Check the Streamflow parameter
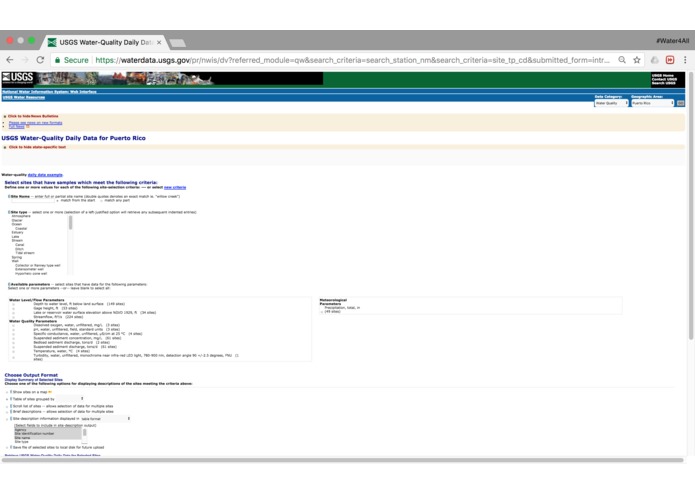 tap(13, 317)
